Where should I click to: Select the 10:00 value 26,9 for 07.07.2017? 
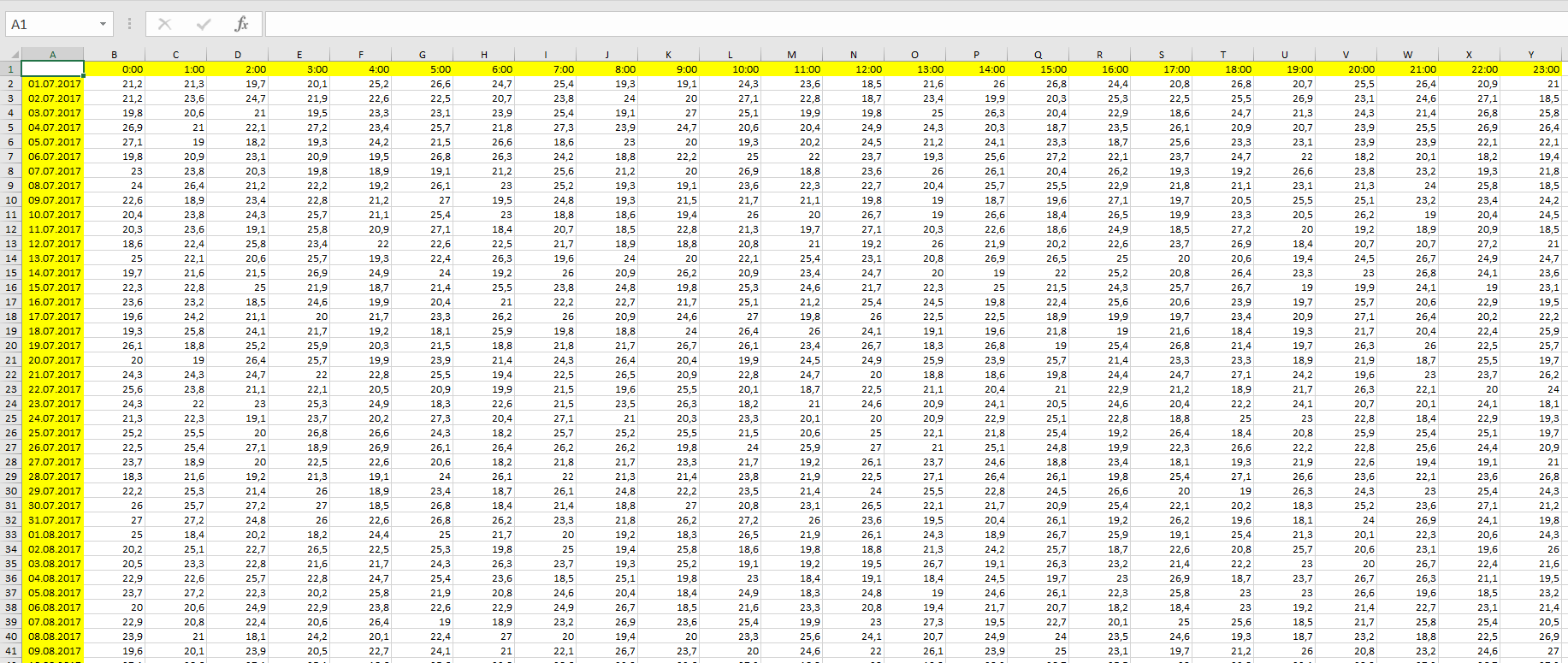[731, 171]
